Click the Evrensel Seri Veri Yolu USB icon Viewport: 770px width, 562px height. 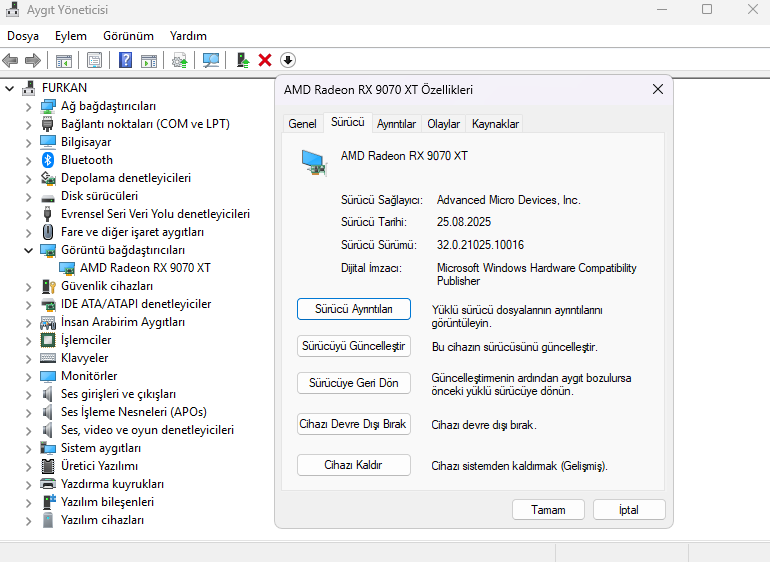click(x=48, y=214)
